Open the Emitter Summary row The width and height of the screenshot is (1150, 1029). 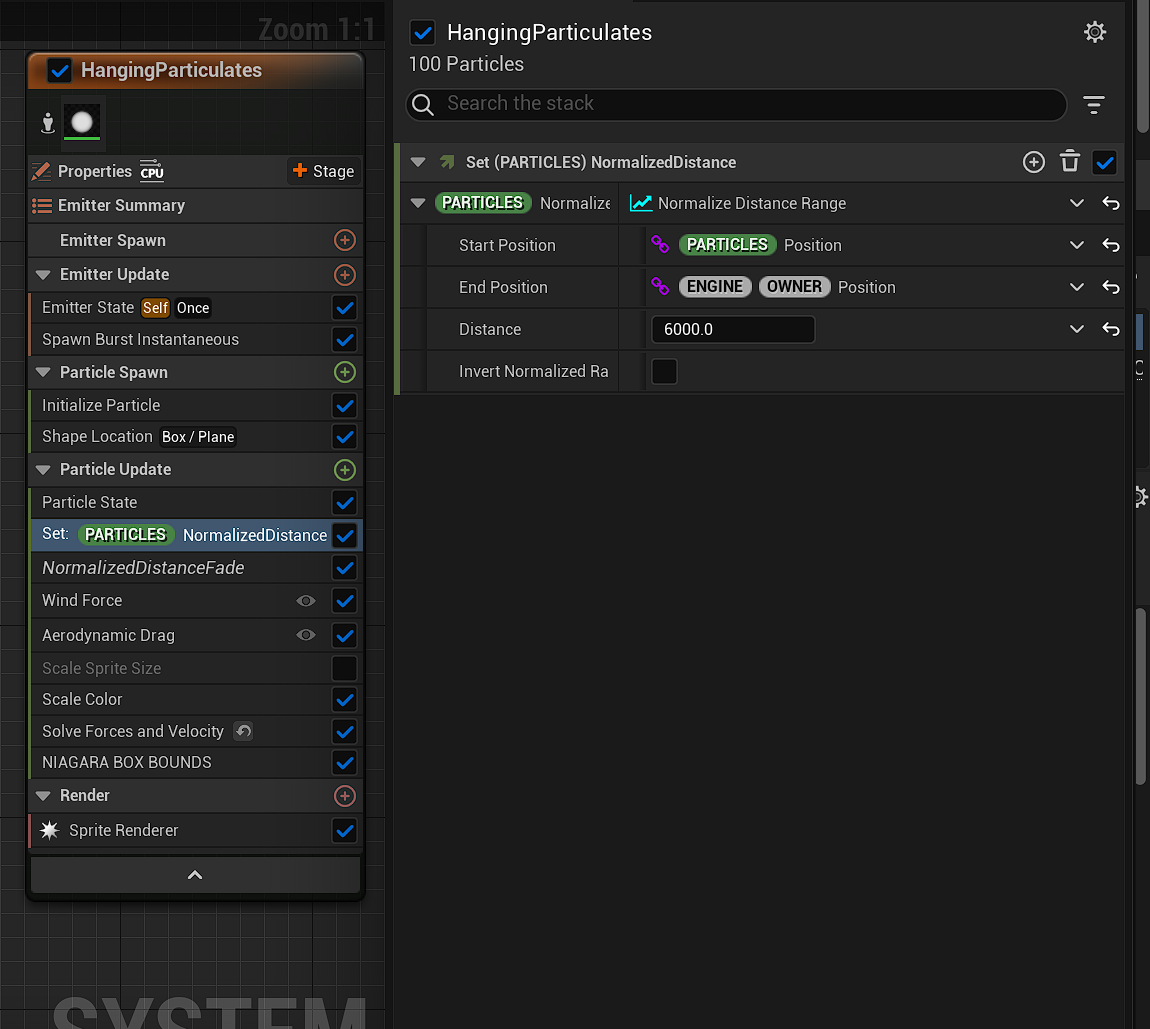196,206
